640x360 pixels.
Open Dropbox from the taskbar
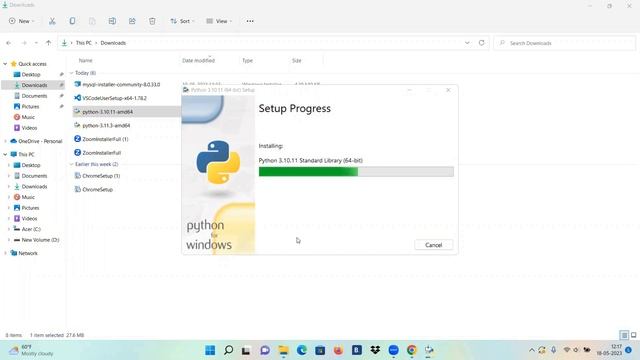[375, 350]
